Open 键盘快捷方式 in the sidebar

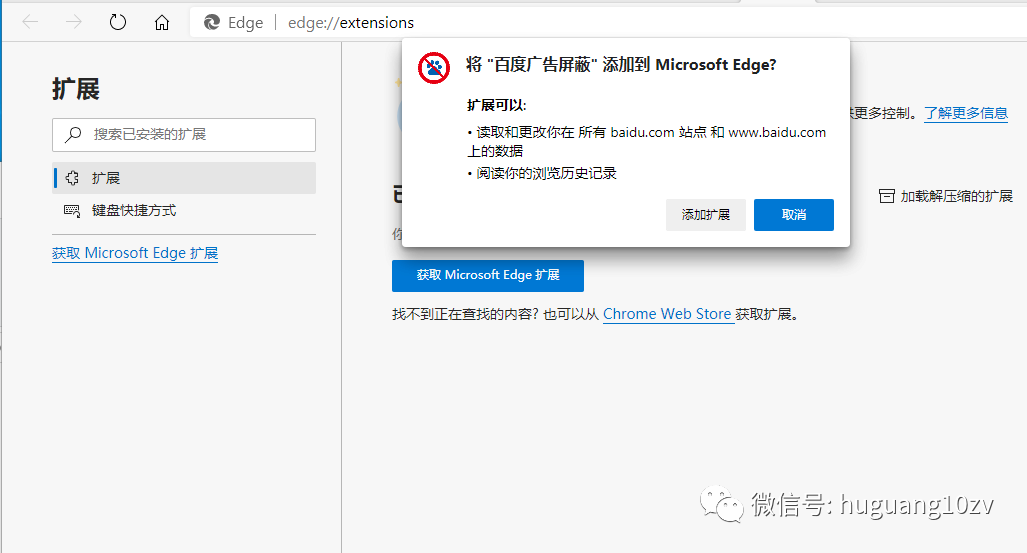(184, 210)
